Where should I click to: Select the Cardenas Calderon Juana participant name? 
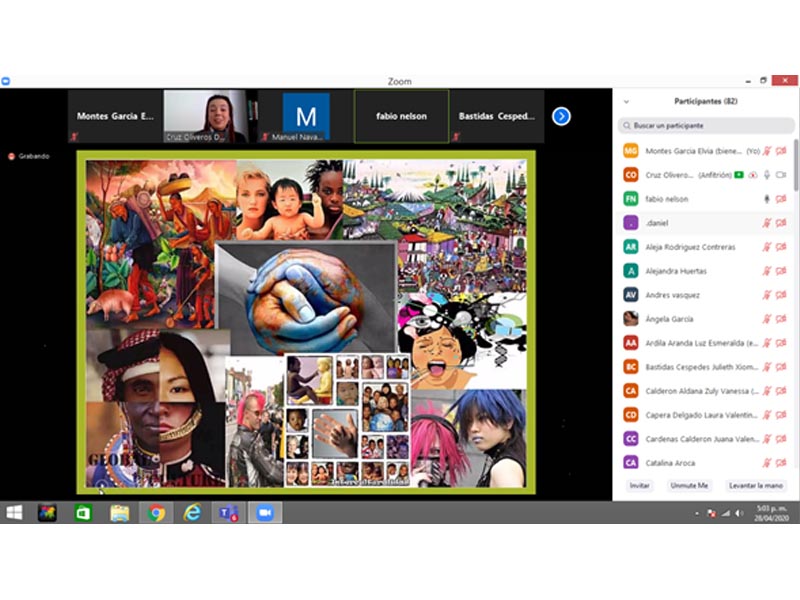tap(702, 439)
